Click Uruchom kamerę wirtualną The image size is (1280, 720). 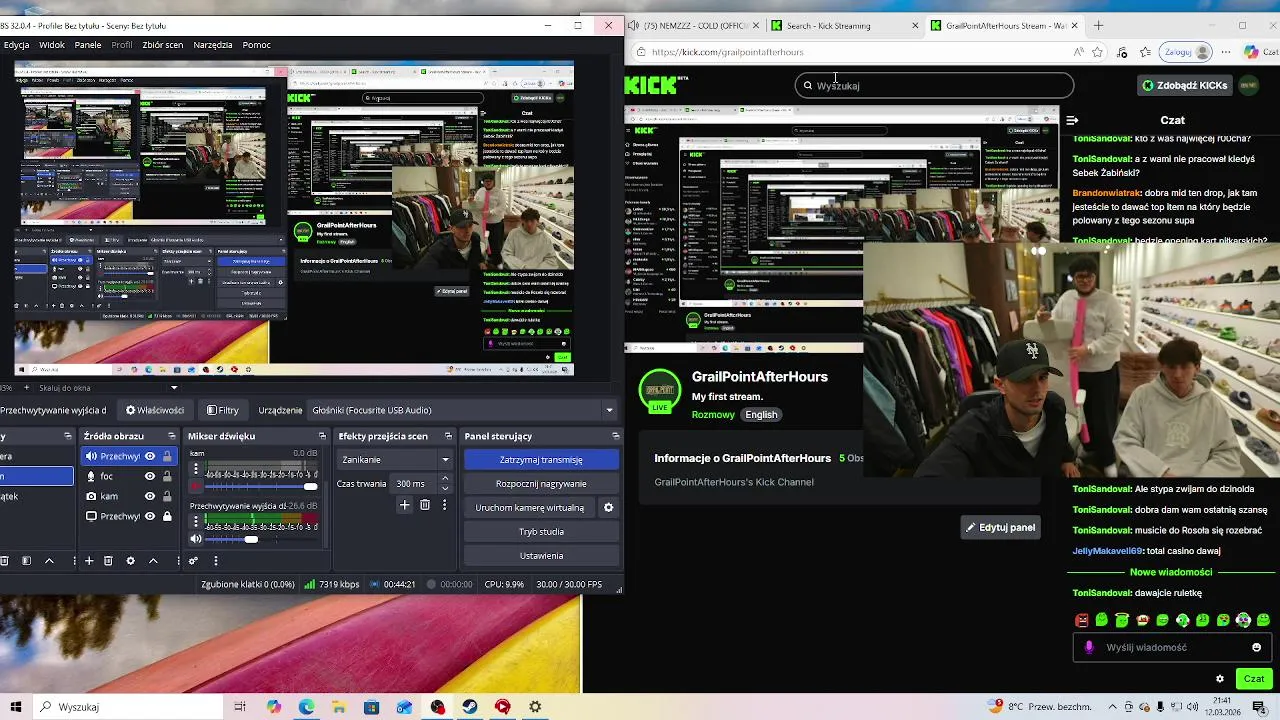pos(529,508)
